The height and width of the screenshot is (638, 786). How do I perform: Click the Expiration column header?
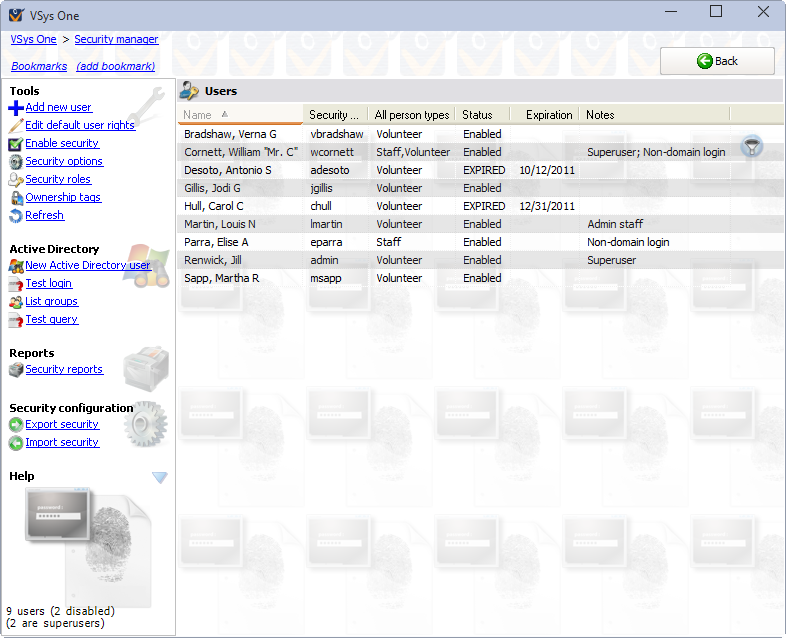[x=549, y=115]
